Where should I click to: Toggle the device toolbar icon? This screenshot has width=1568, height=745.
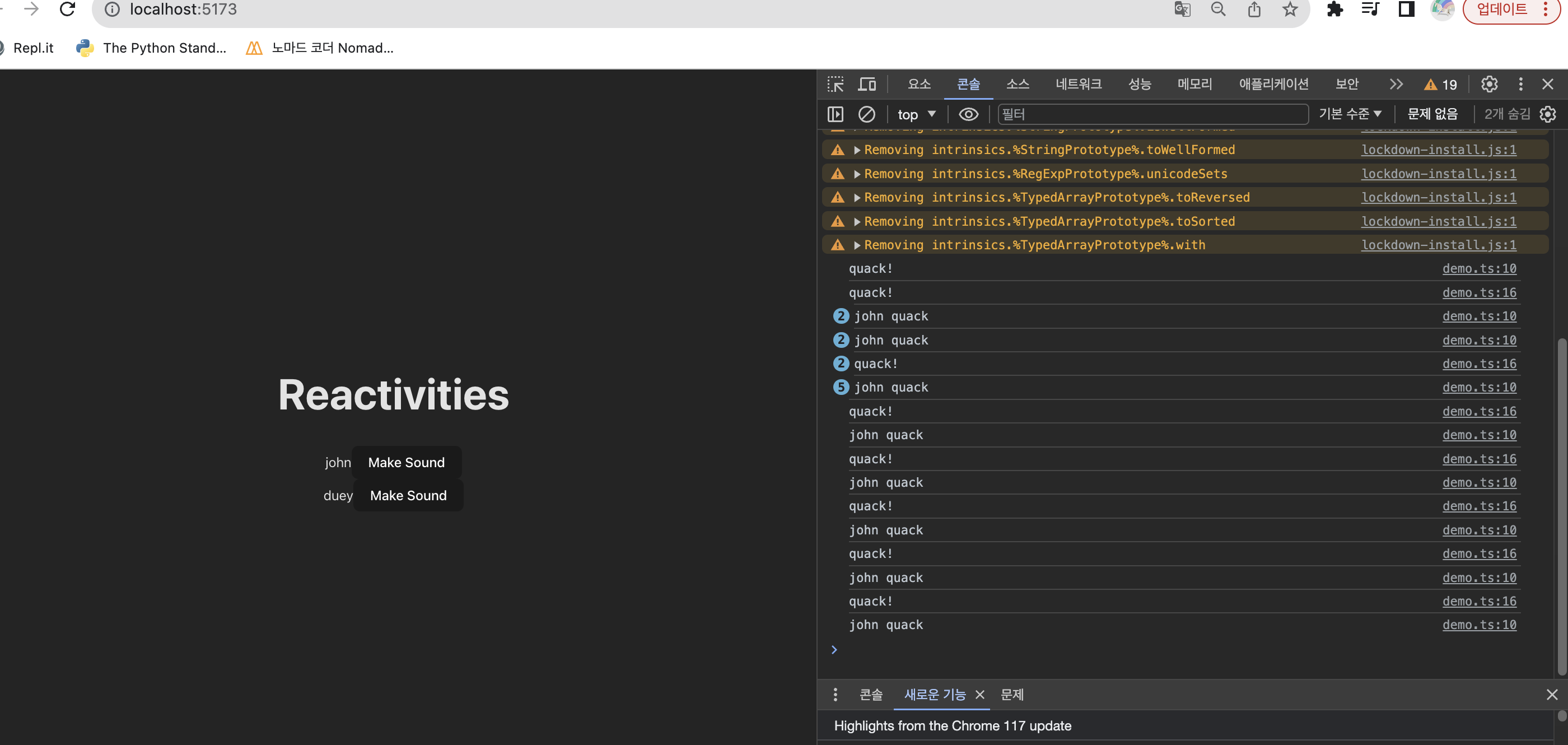coord(866,84)
